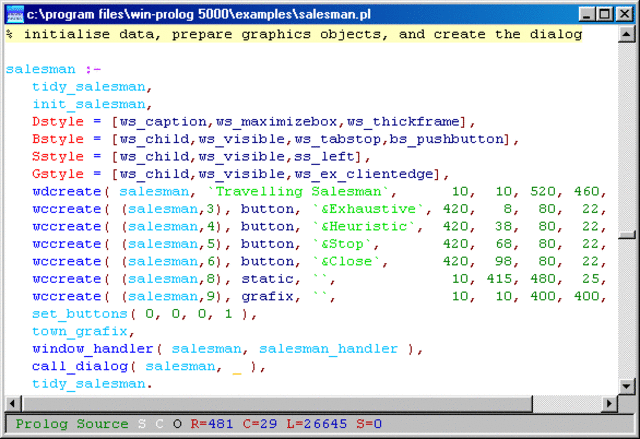
Task: Click 'ws_ex_clientedge' in the Gstyle list
Action: (364, 174)
